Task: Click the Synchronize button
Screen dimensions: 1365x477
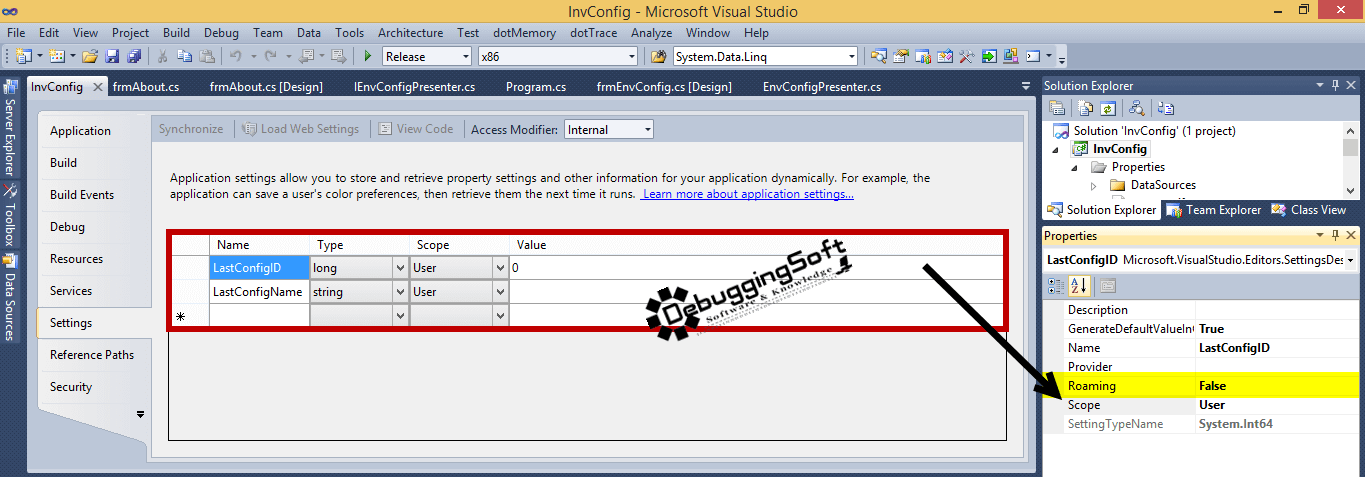Action: 191,129
